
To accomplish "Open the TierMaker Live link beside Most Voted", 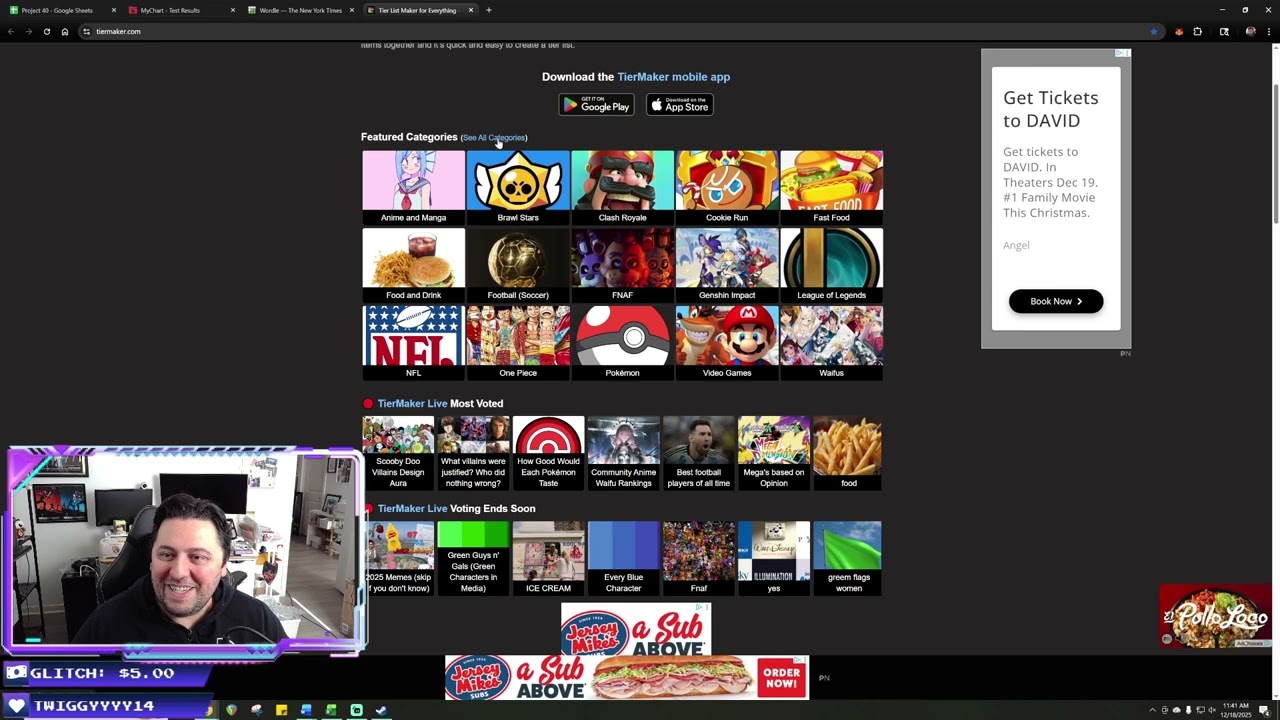I will [x=412, y=404].
